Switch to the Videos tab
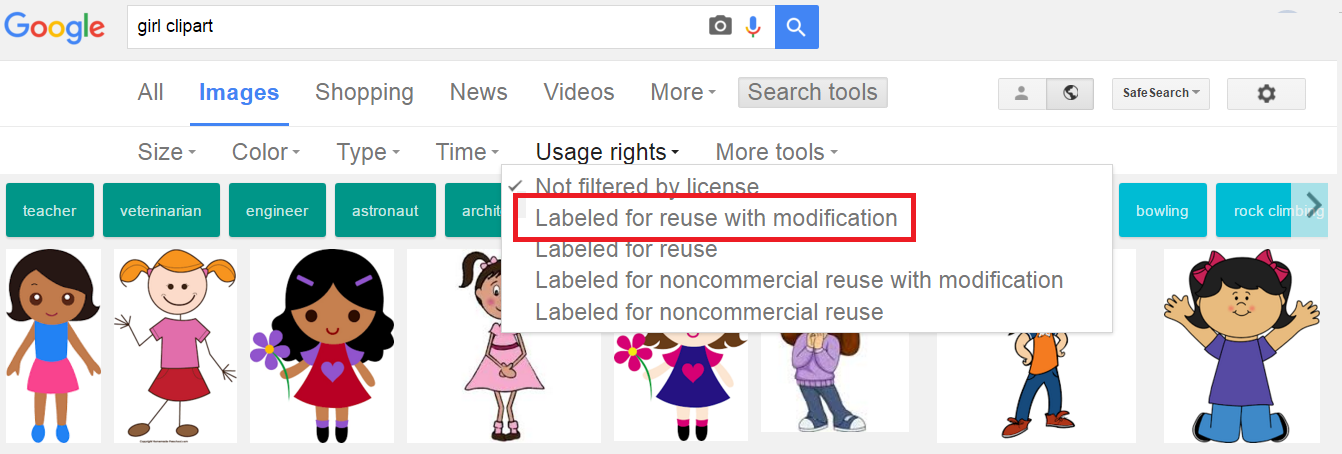The image size is (1342, 454). tap(579, 92)
